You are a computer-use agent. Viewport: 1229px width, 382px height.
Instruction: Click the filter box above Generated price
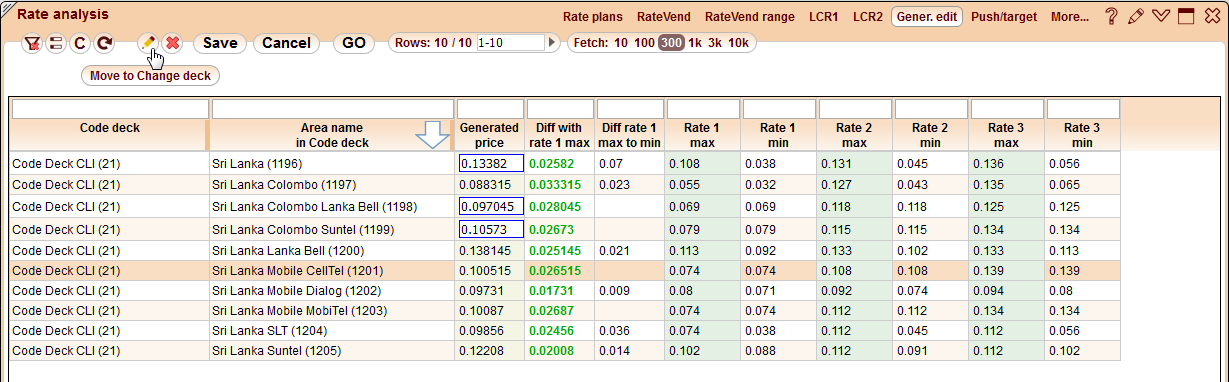[489, 109]
